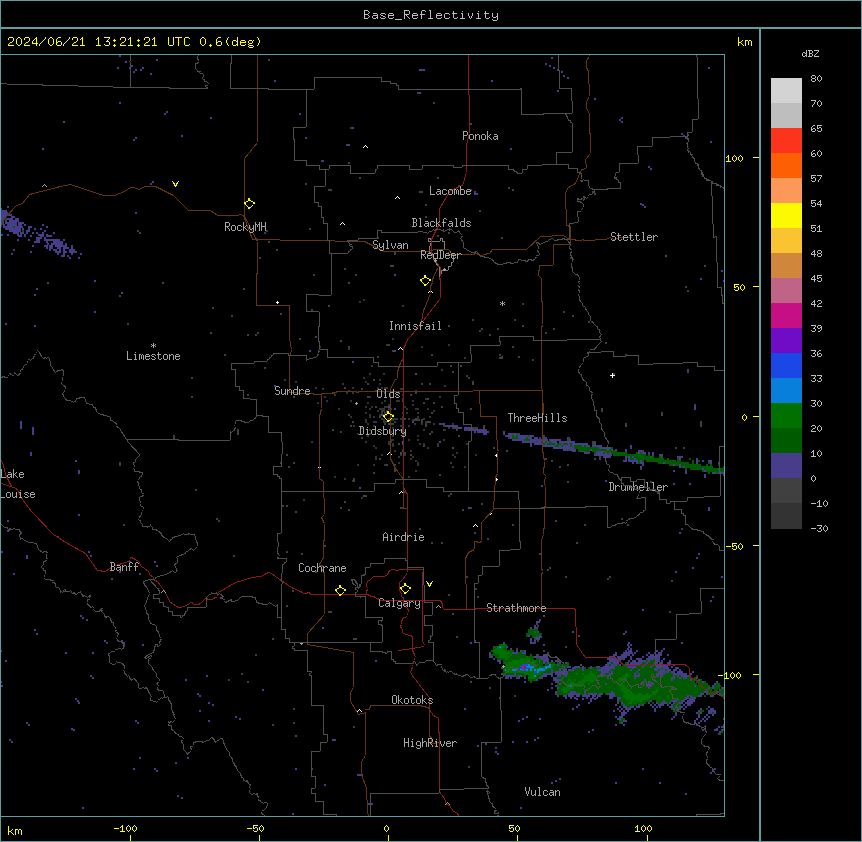
Task: Select the Innisfail label
Action: 415,326
